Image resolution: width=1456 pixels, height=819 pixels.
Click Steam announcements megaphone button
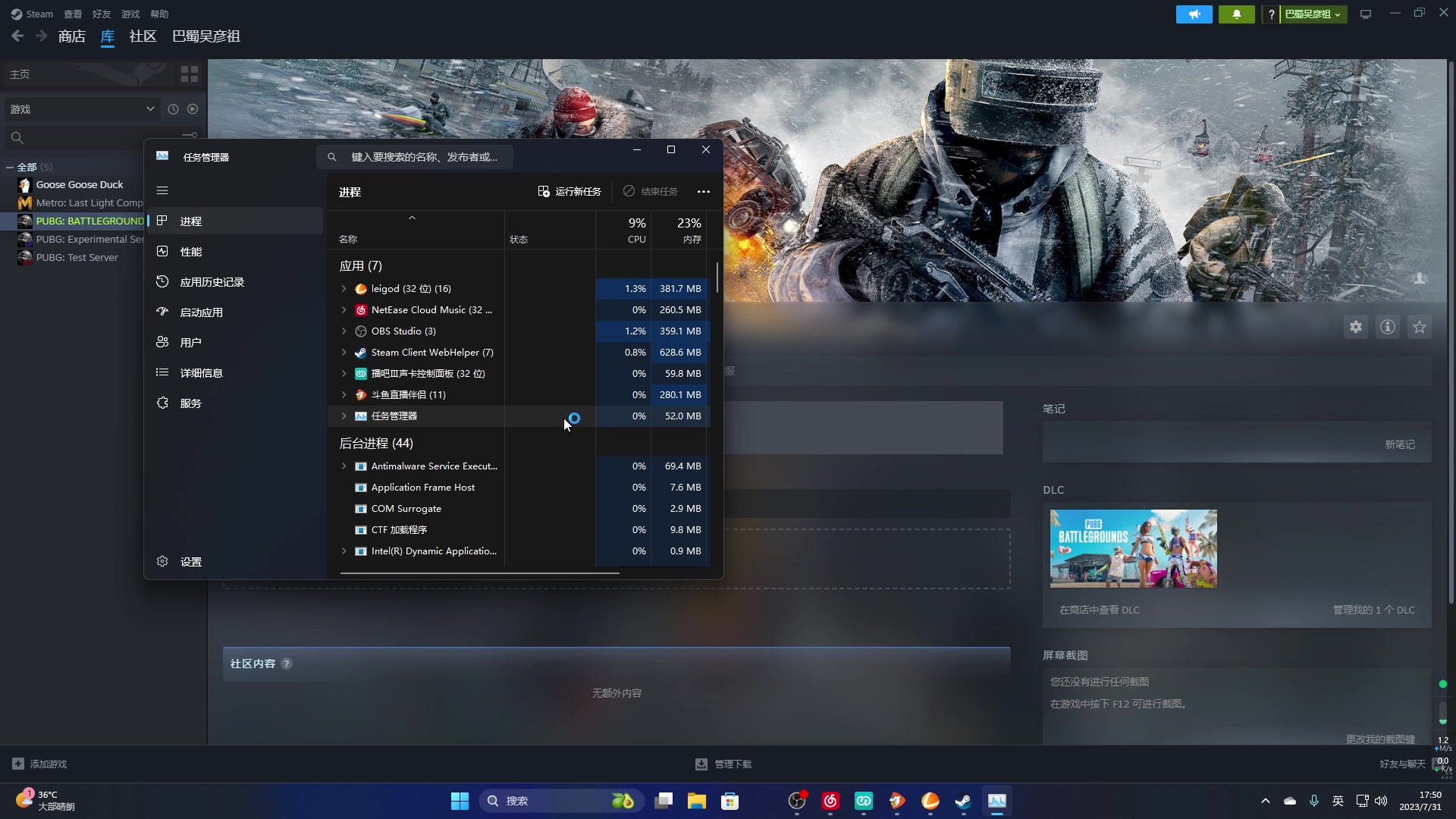click(1194, 14)
